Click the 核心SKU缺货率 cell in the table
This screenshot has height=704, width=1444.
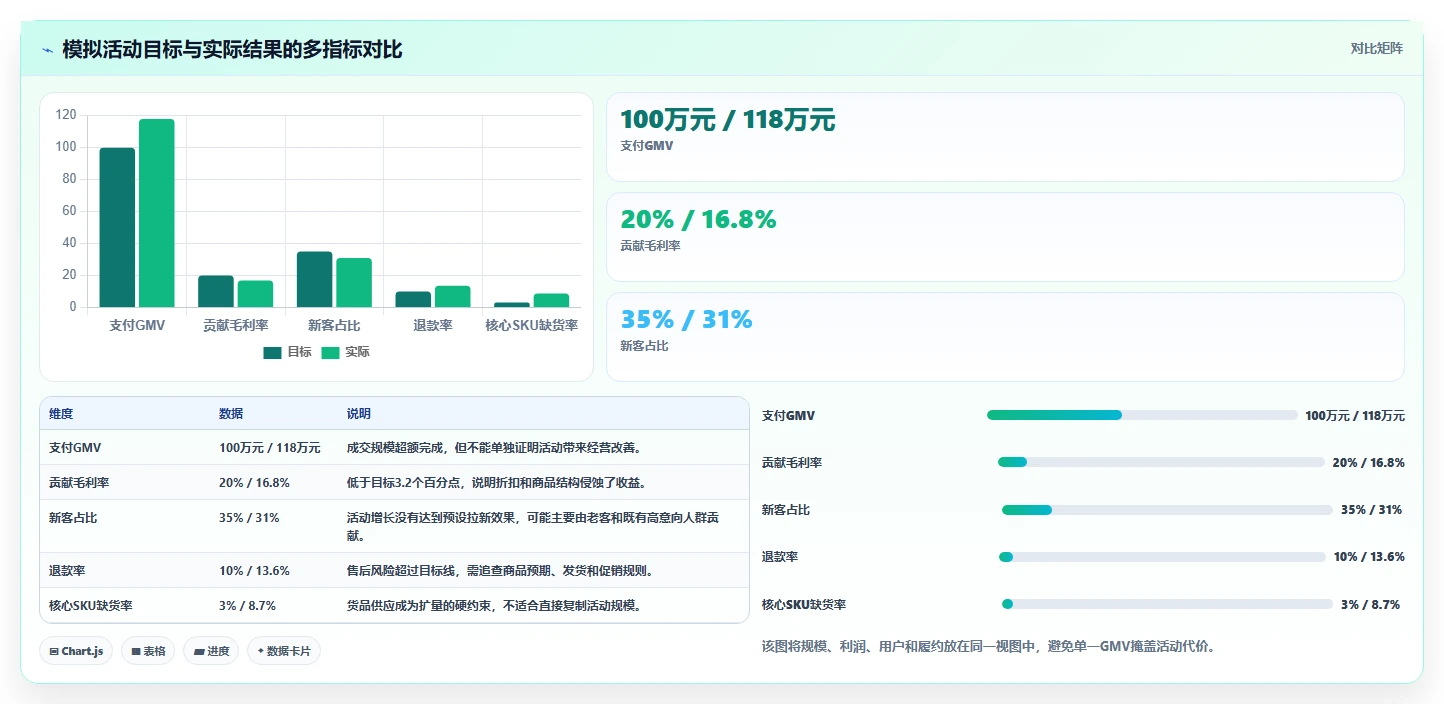coord(125,605)
